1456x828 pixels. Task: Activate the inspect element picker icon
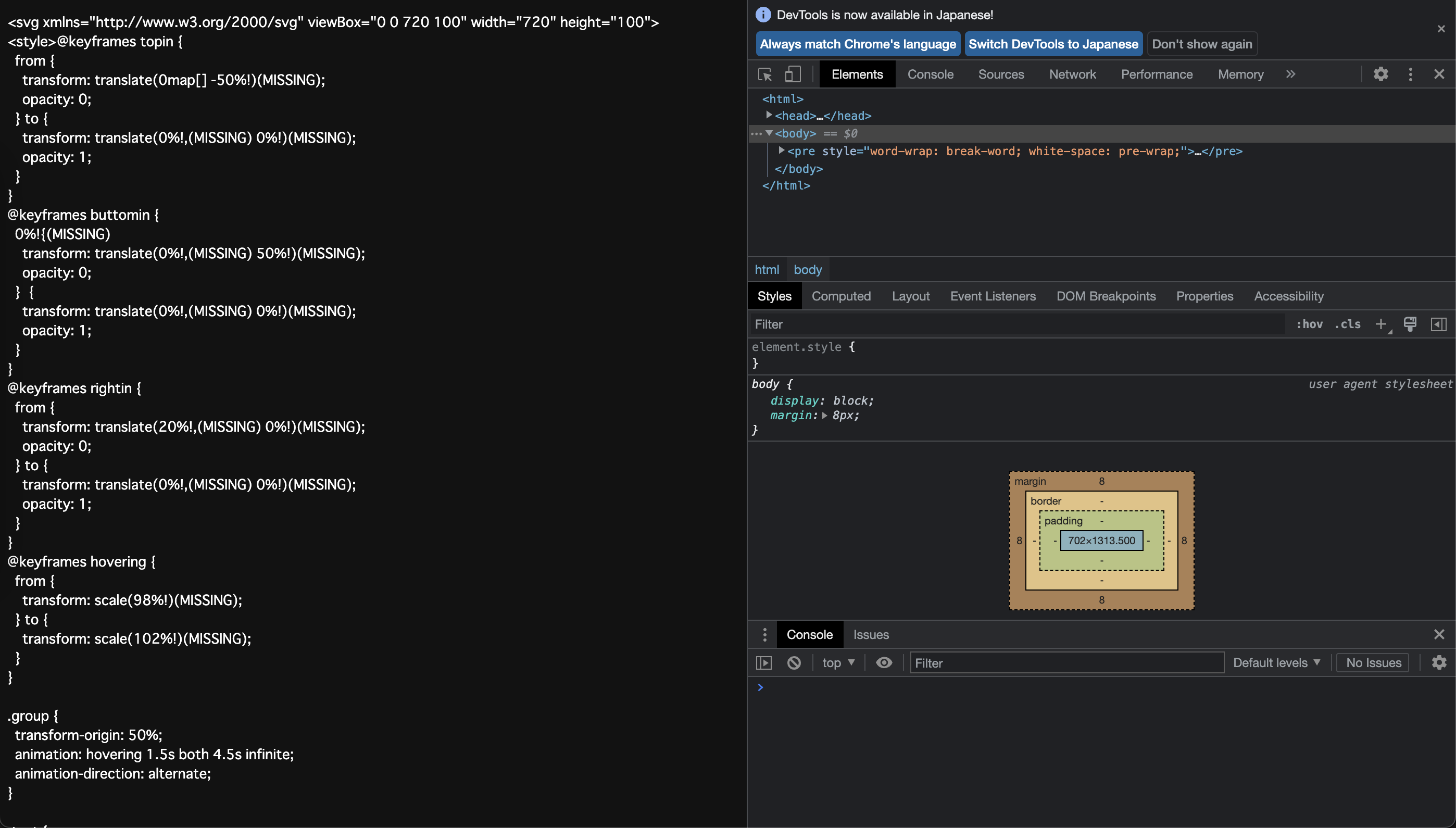pyautogui.click(x=764, y=74)
